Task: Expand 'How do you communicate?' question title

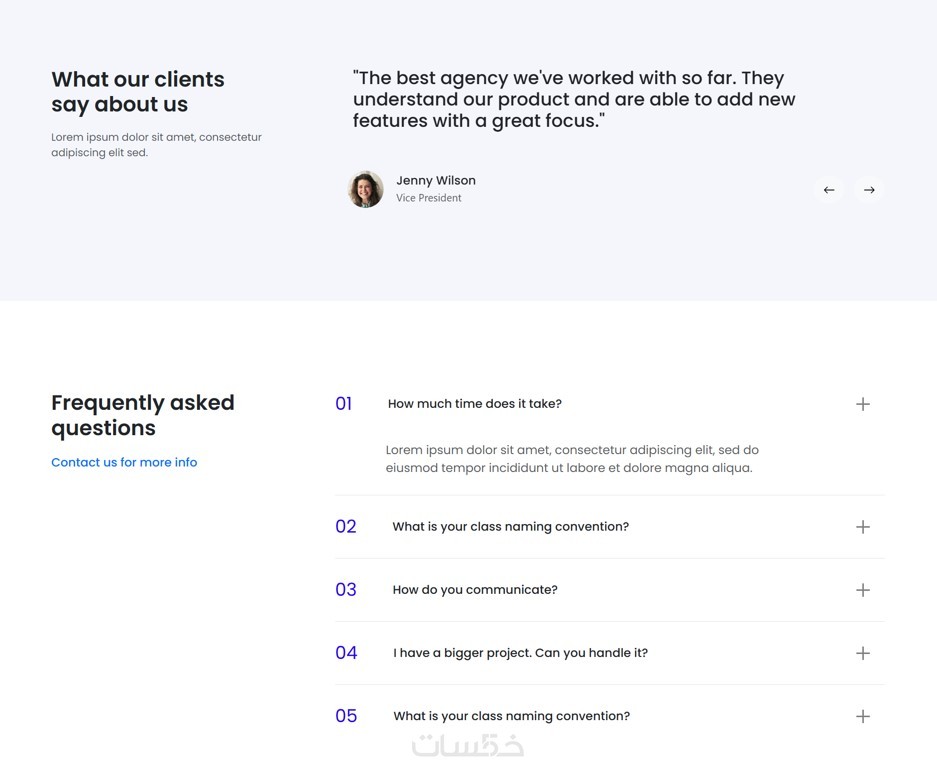Action: (x=475, y=590)
